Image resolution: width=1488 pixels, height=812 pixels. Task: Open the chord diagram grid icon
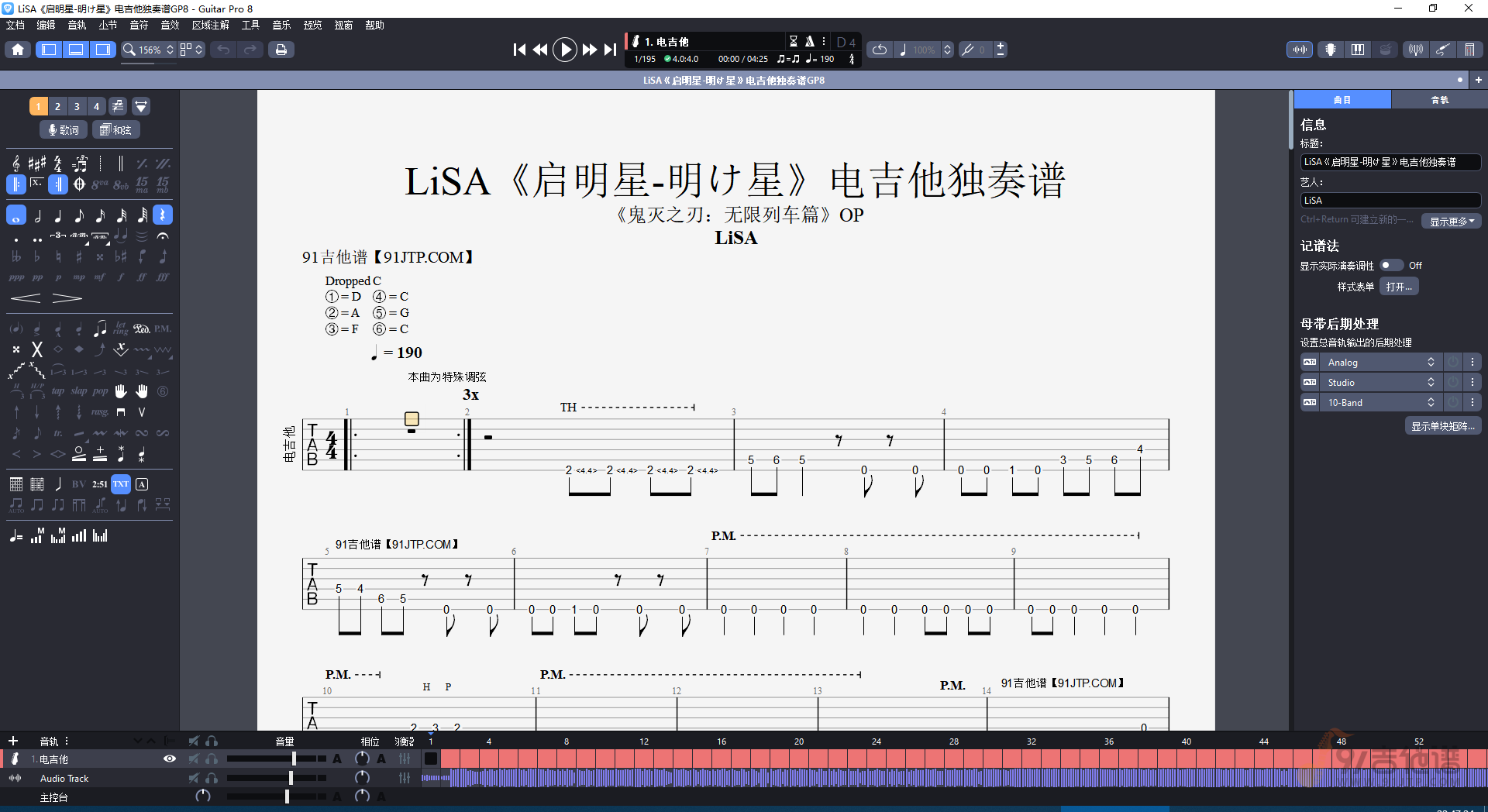pos(16,484)
